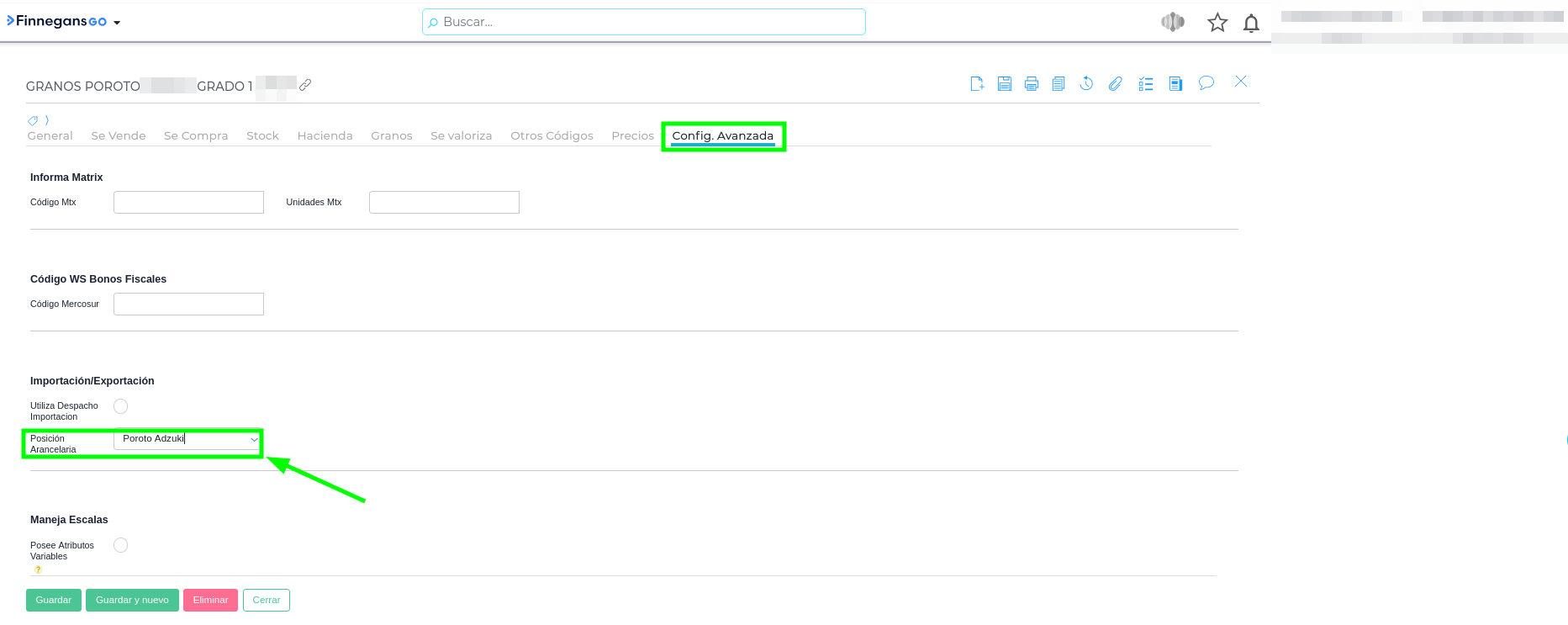Open the checklist icon in the toolbar

coord(1146,83)
